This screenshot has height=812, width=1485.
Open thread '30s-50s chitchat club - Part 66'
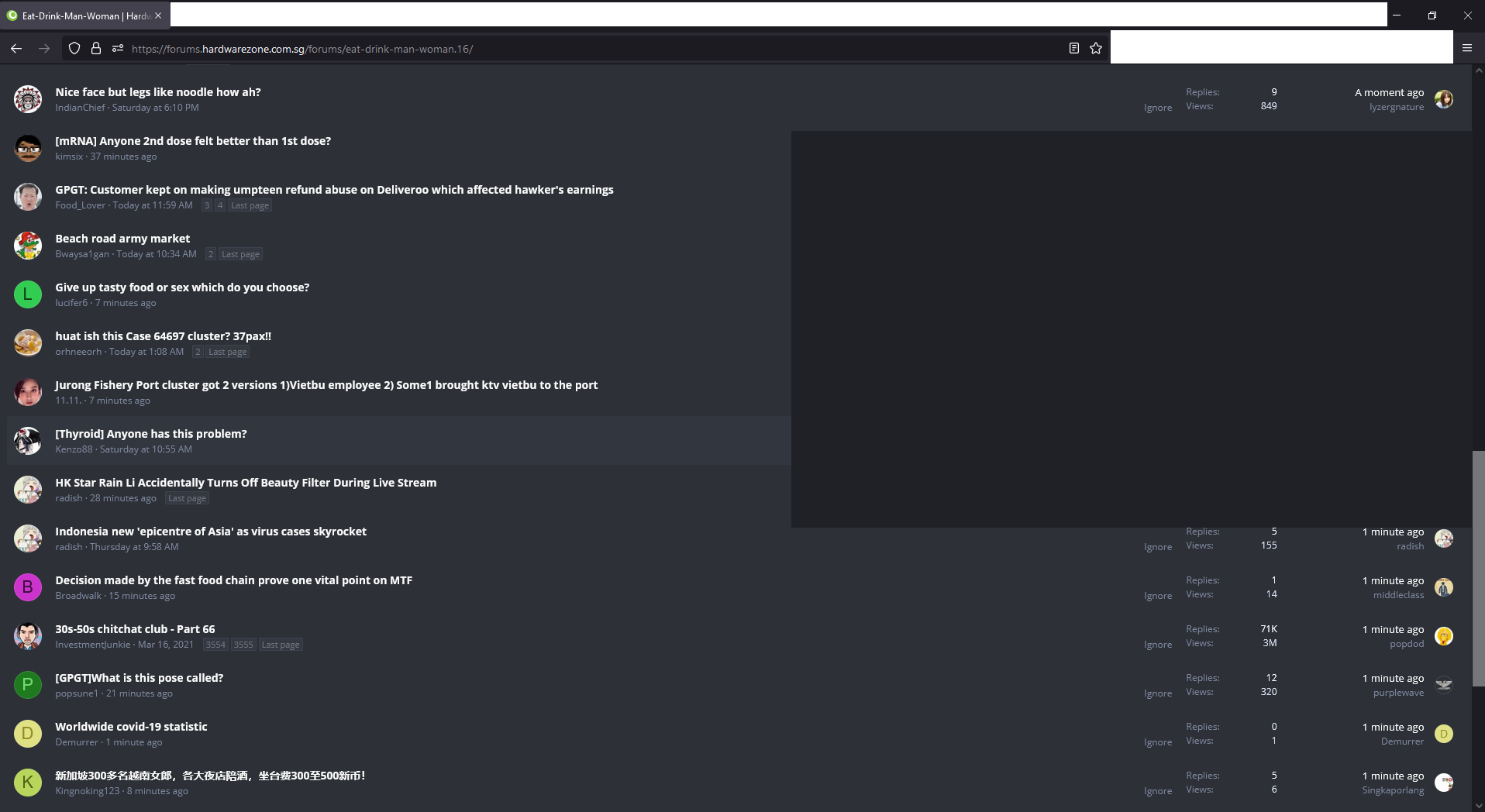coord(135,629)
